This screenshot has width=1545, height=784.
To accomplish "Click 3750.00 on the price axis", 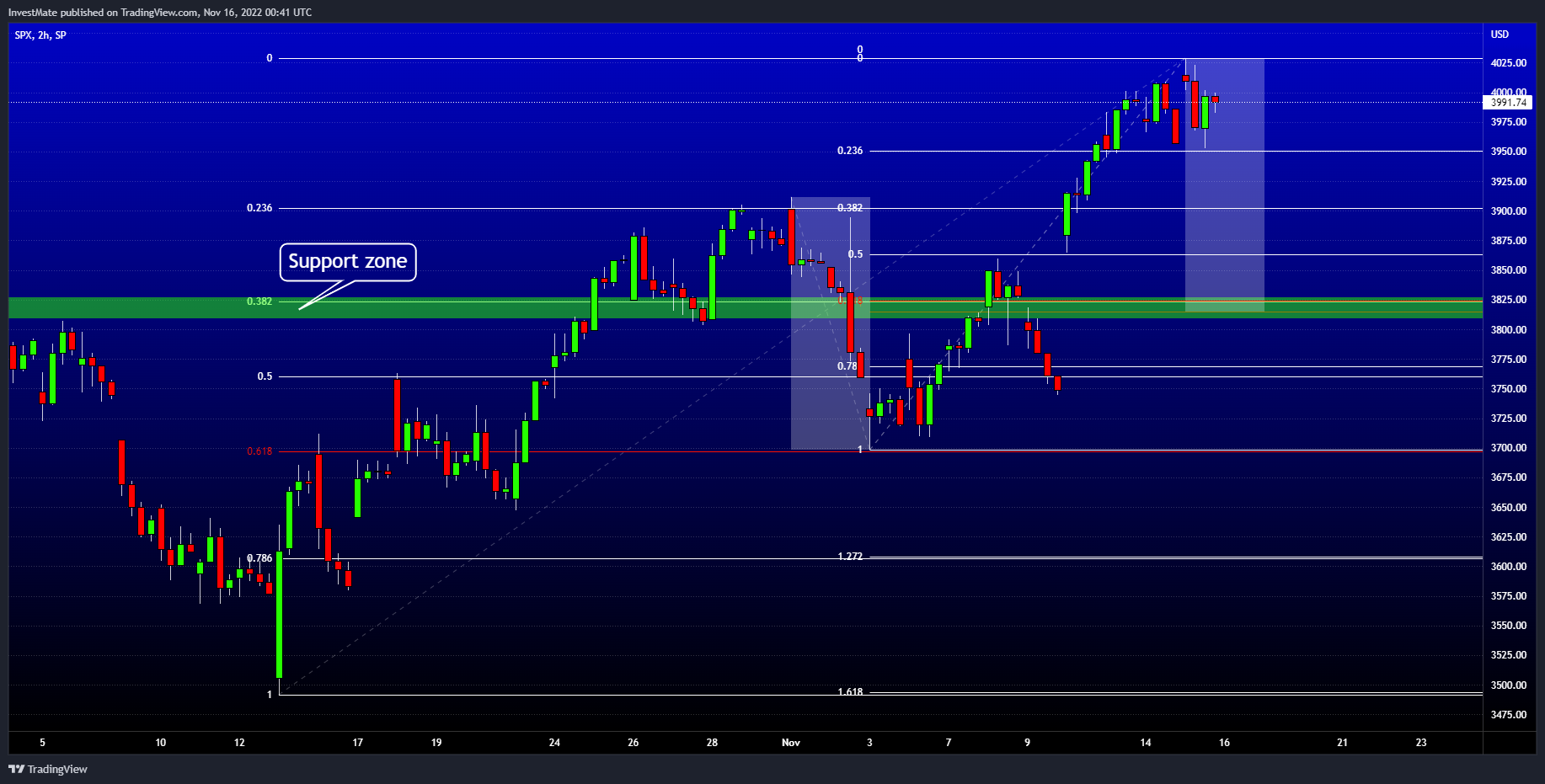I will tap(1508, 389).
